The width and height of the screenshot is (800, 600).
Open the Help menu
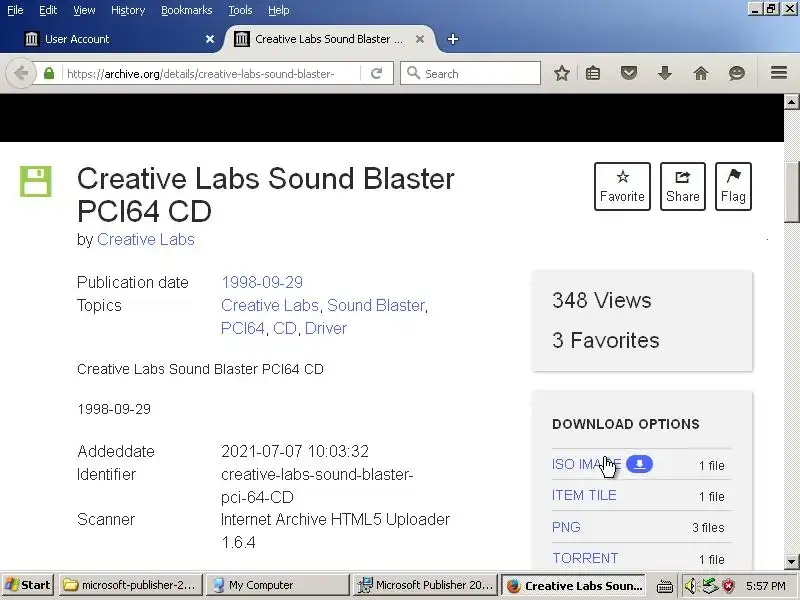[279, 10]
